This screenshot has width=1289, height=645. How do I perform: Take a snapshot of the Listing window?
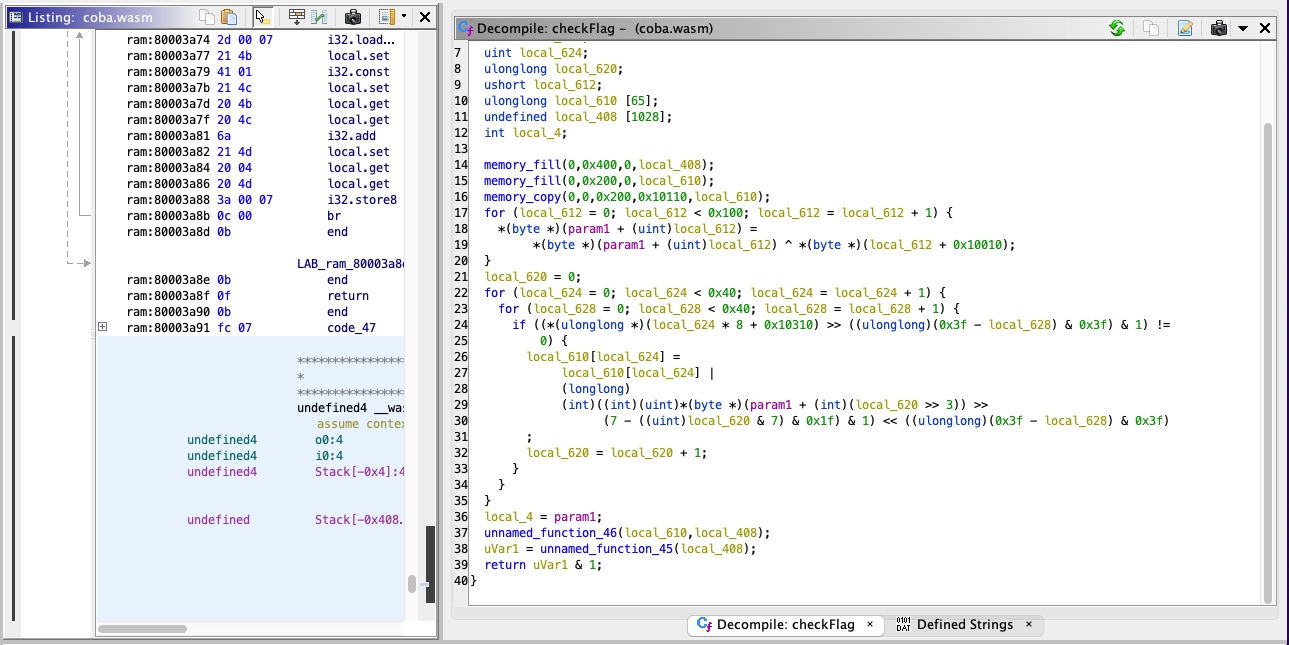click(x=353, y=17)
